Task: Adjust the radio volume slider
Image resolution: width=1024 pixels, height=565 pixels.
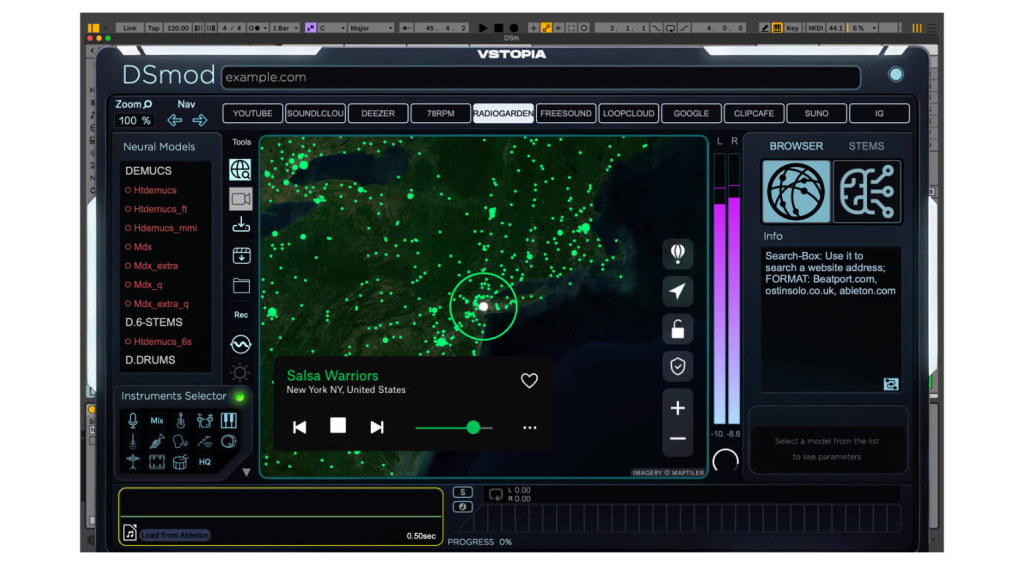Action: click(455, 428)
